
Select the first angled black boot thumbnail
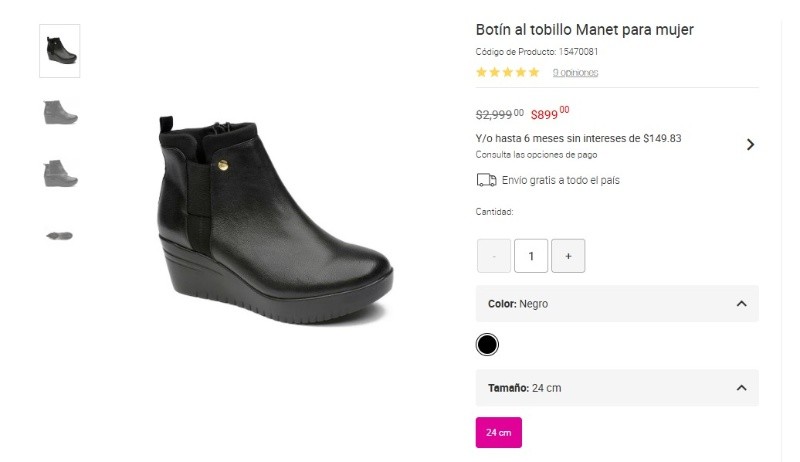60,50
